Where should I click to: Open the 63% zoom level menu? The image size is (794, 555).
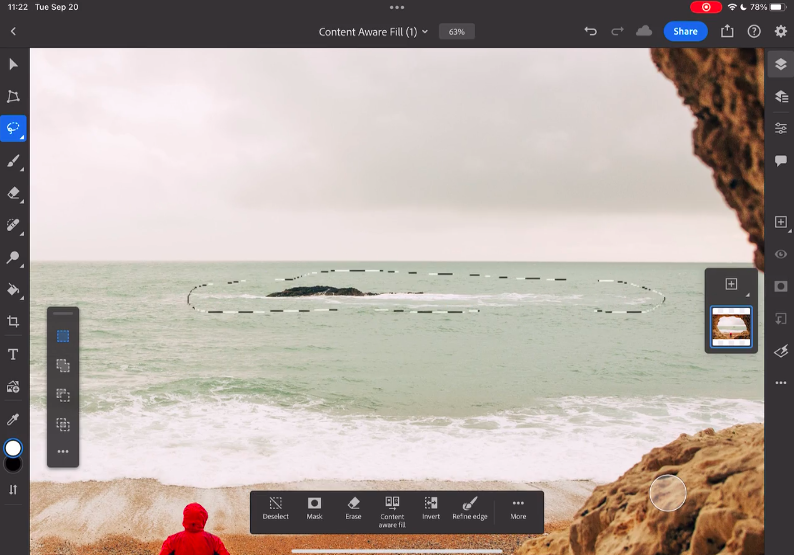coord(457,32)
